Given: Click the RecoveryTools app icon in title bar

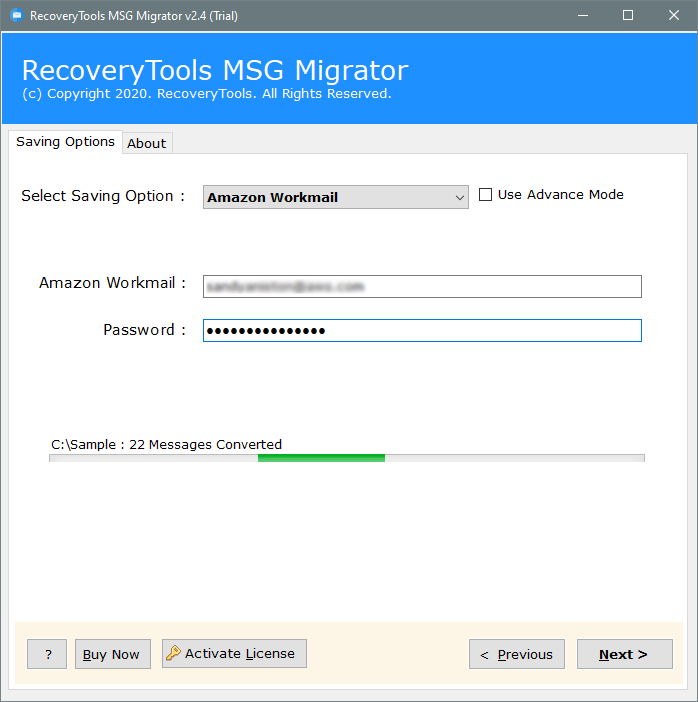Looking at the screenshot, I should point(17,16).
